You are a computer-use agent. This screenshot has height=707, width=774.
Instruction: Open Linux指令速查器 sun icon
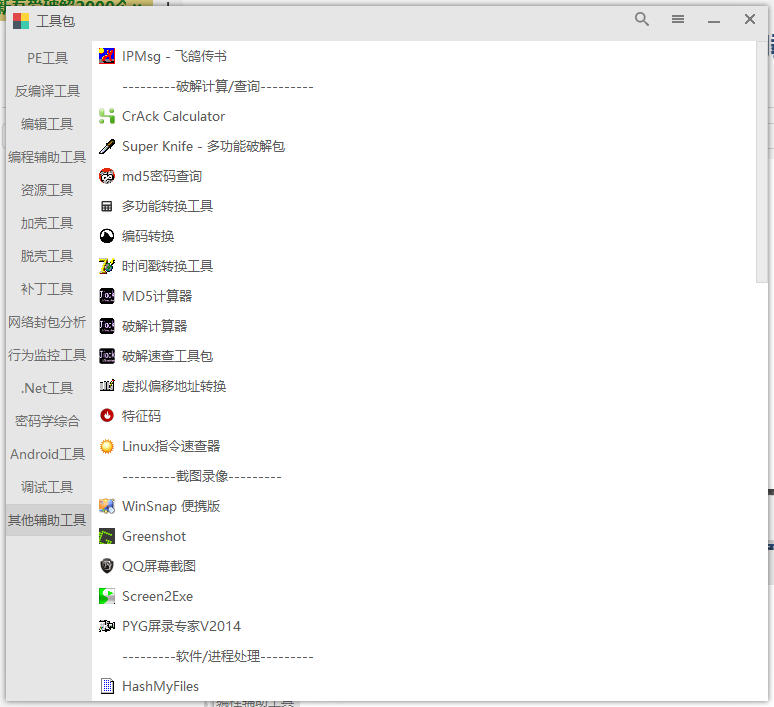[107, 446]
